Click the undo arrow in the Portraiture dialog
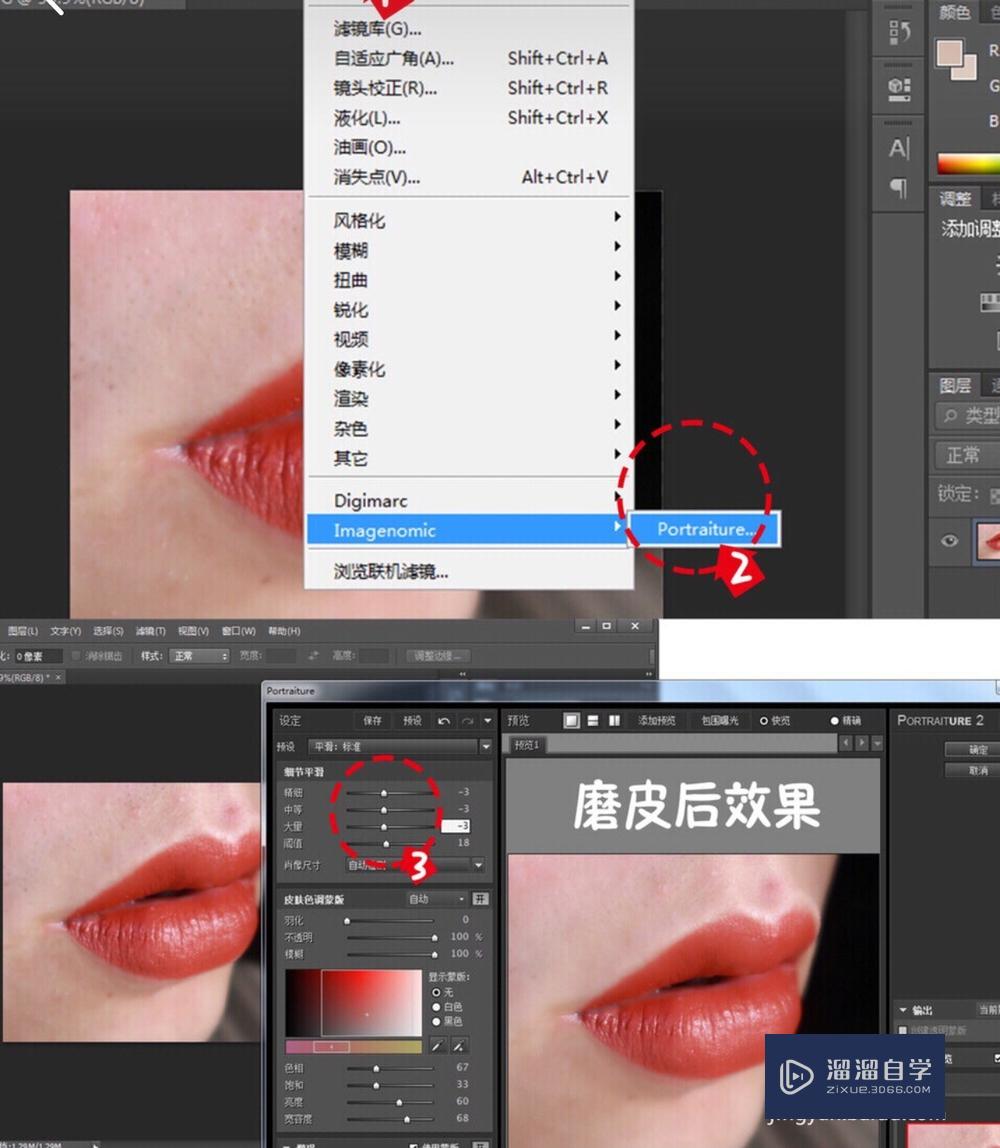This screenshot has width=1000, height=1148. coord(444,721)
